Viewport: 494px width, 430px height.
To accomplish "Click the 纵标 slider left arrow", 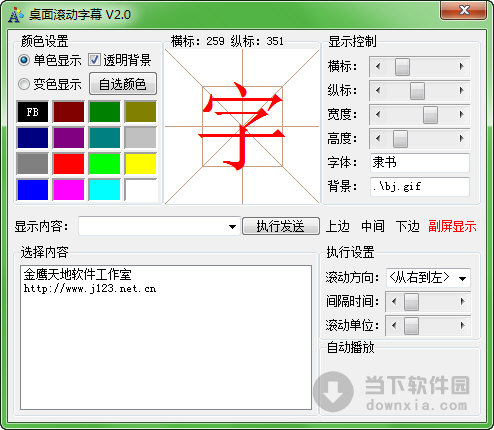I will [x=378, y=90].
